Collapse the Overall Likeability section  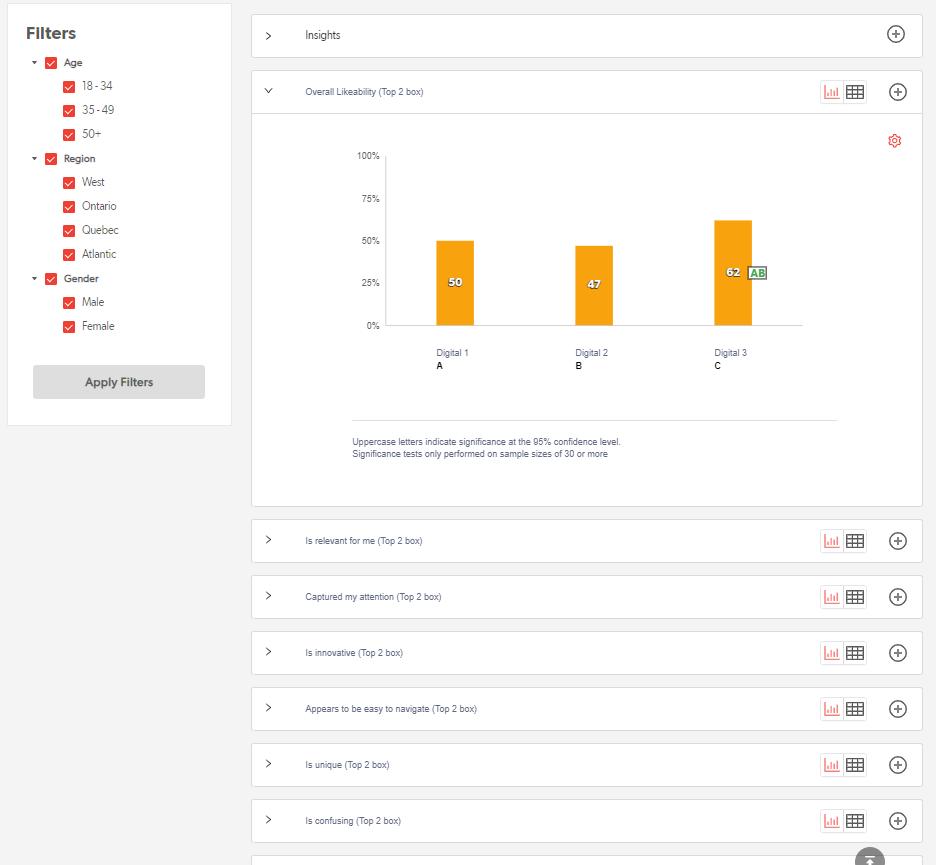pos(268,91)
